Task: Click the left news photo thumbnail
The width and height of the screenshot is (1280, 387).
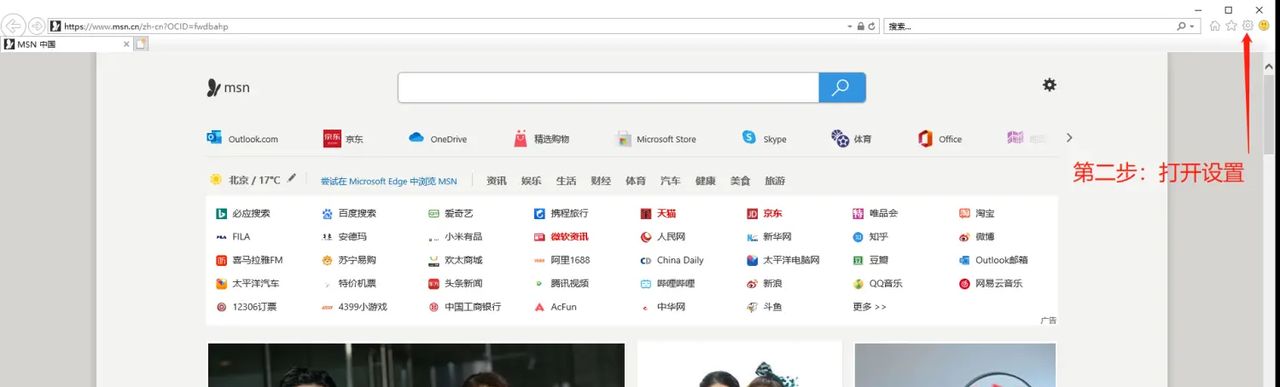Action: click(416, 365)
